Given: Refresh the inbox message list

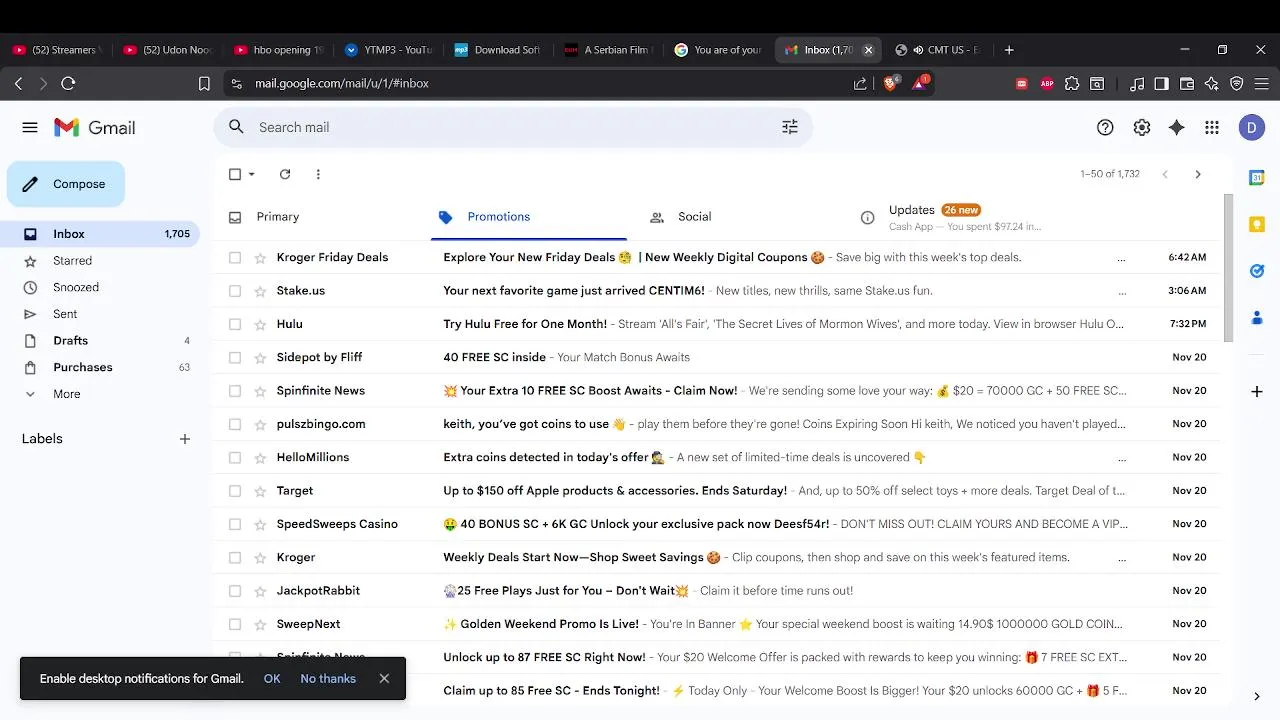Looking at the screenshot, I should pos(285,174).
